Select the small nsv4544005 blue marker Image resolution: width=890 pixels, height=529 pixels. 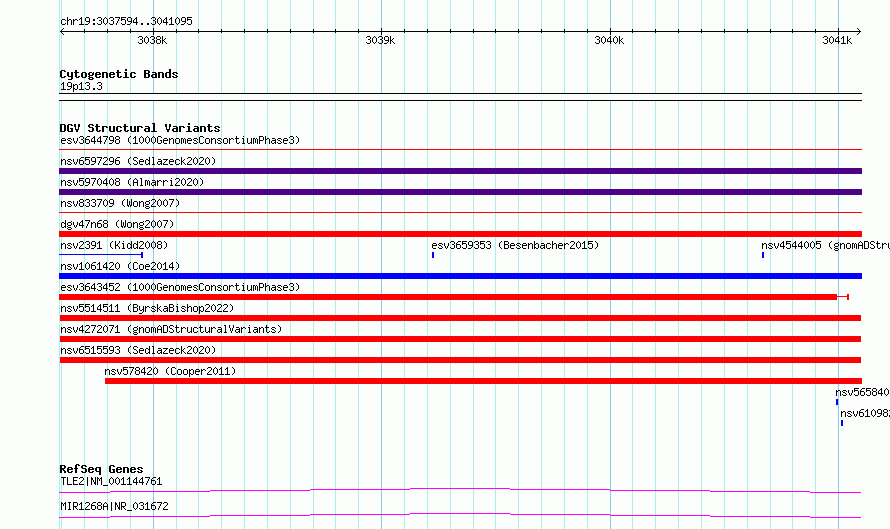[x=763, y=255]
